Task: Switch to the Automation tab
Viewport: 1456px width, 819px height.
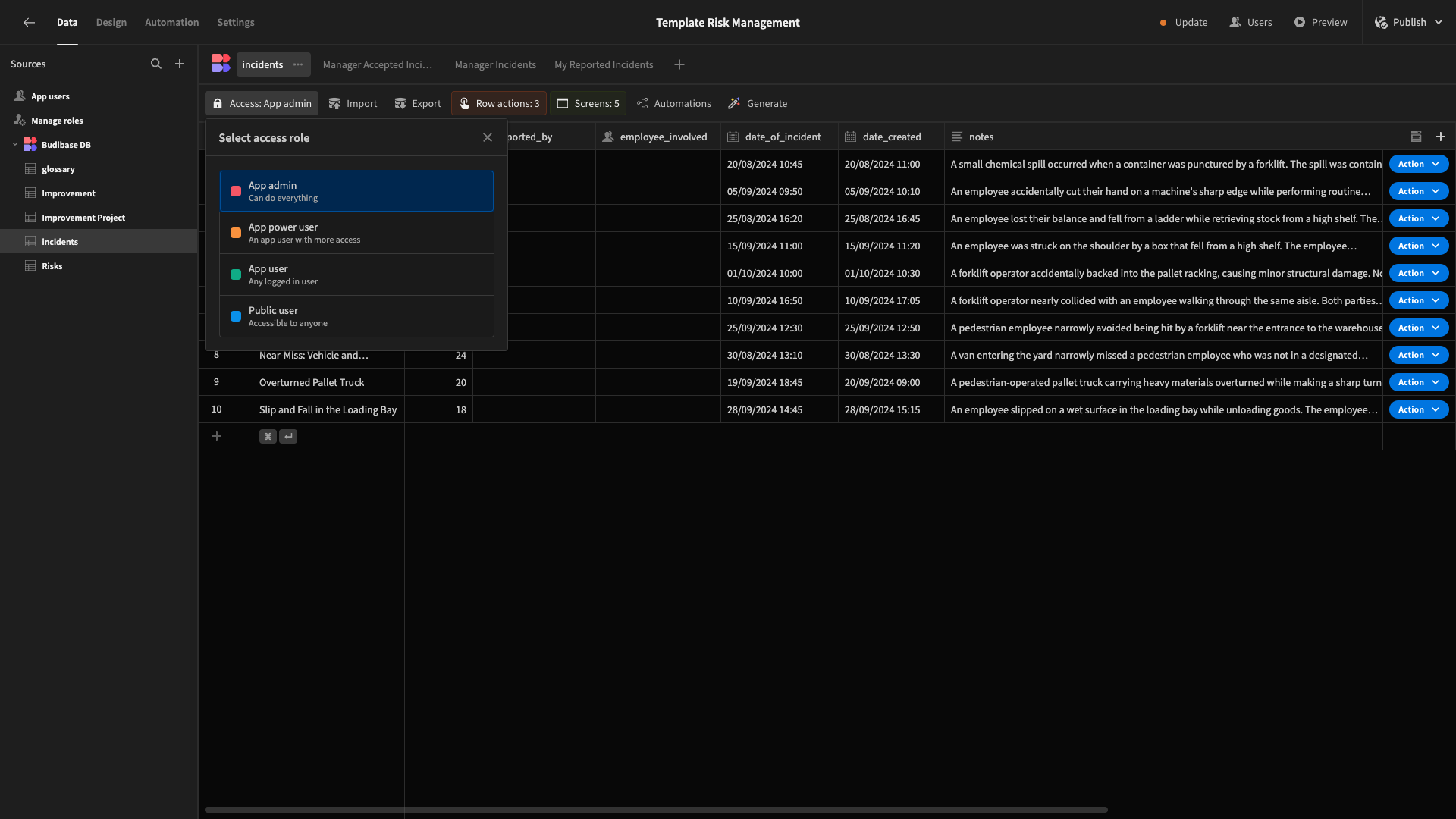Action: tap(172, 23)
